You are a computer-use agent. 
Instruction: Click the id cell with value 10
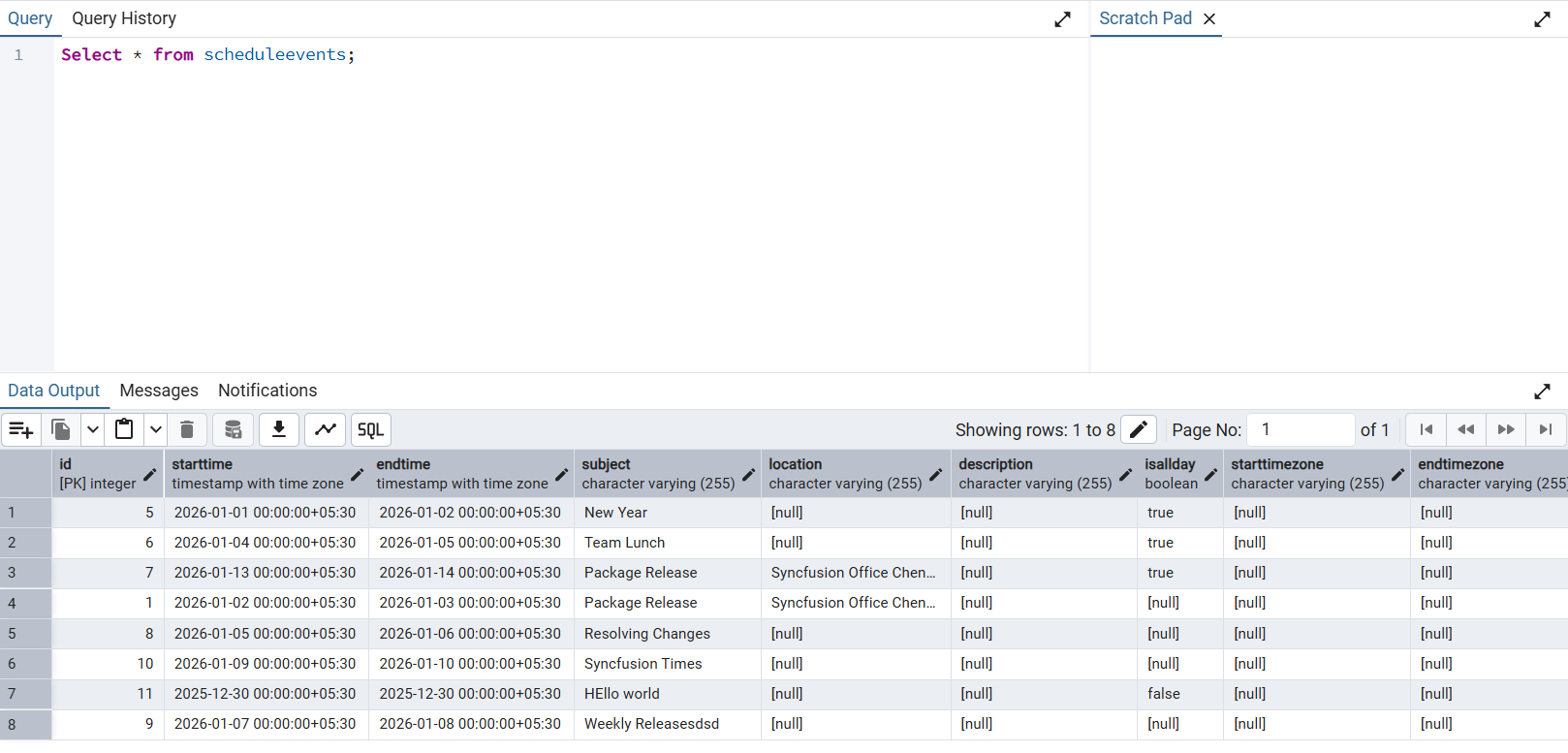(x=108, y=664)
